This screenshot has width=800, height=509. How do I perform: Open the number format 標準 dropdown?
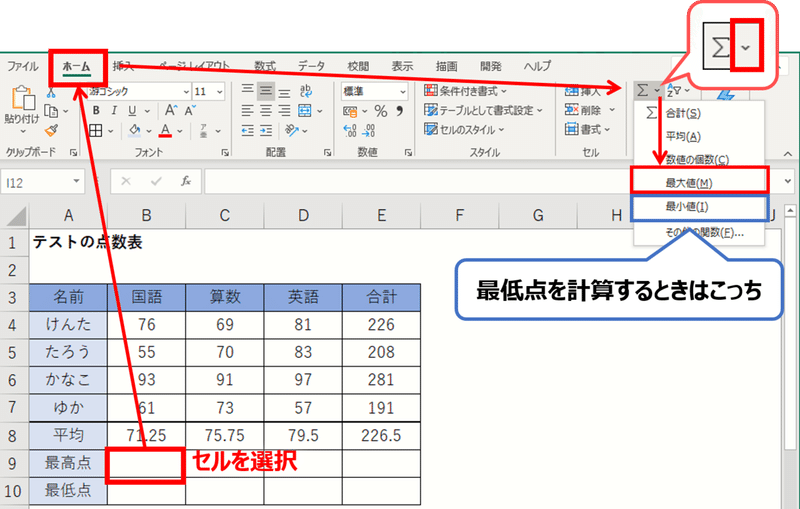403,92
